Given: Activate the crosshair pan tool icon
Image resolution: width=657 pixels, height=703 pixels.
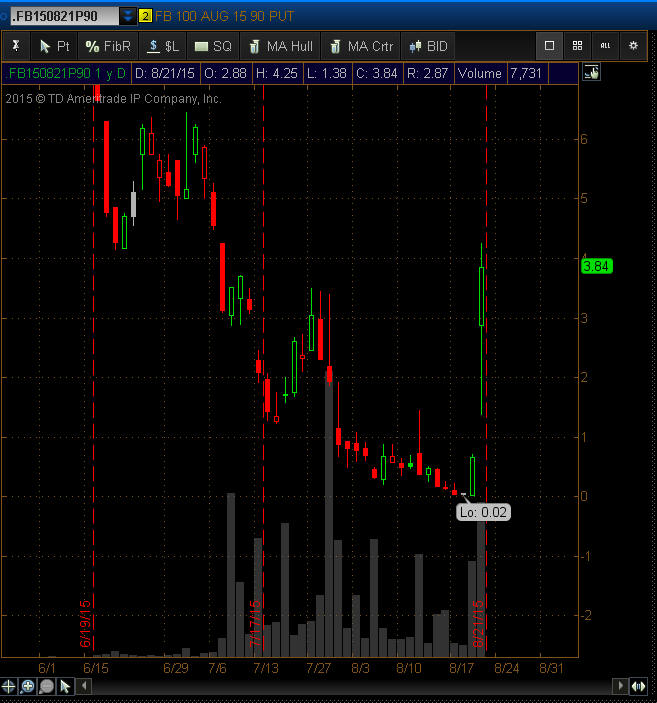Looking at the screenshot, I should [x=9, y=686].
